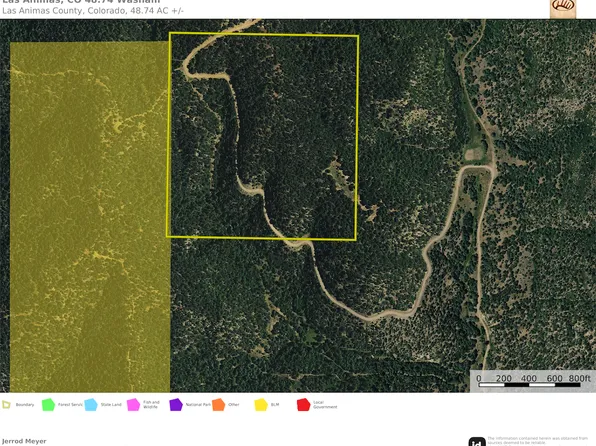596x446 pixels.
Task: Click the bear paw logo at top right
Action: pyautogui.click(x=563, y=8)
